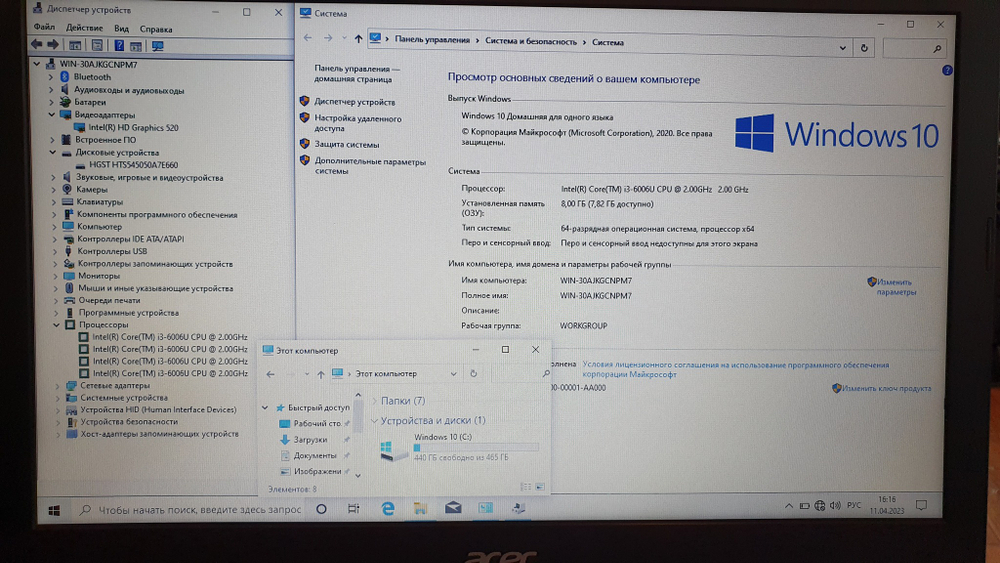The height and width of the screenshot is (563, 1000).
Task: Click search magnifier in Система window
Action: 937,48
